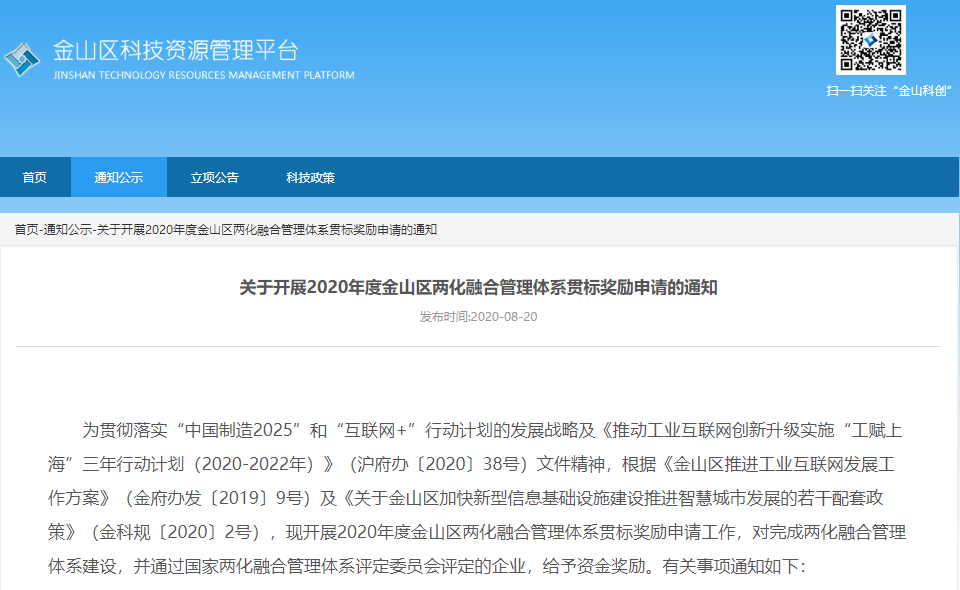
Task: Open the 首页 navigation tab
Action: tap(35, 177)
